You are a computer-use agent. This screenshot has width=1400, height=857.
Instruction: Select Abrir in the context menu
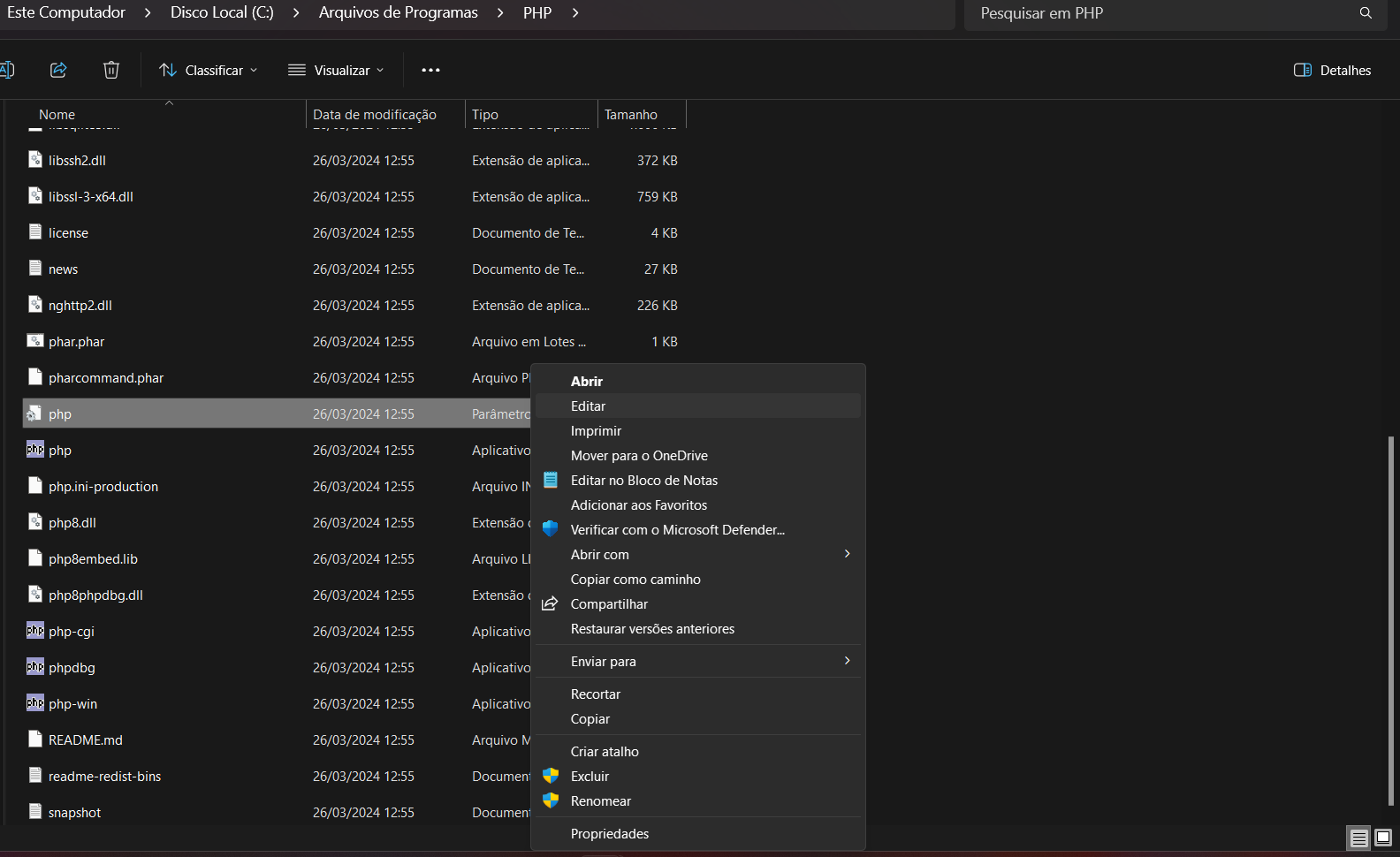point(698,381)
